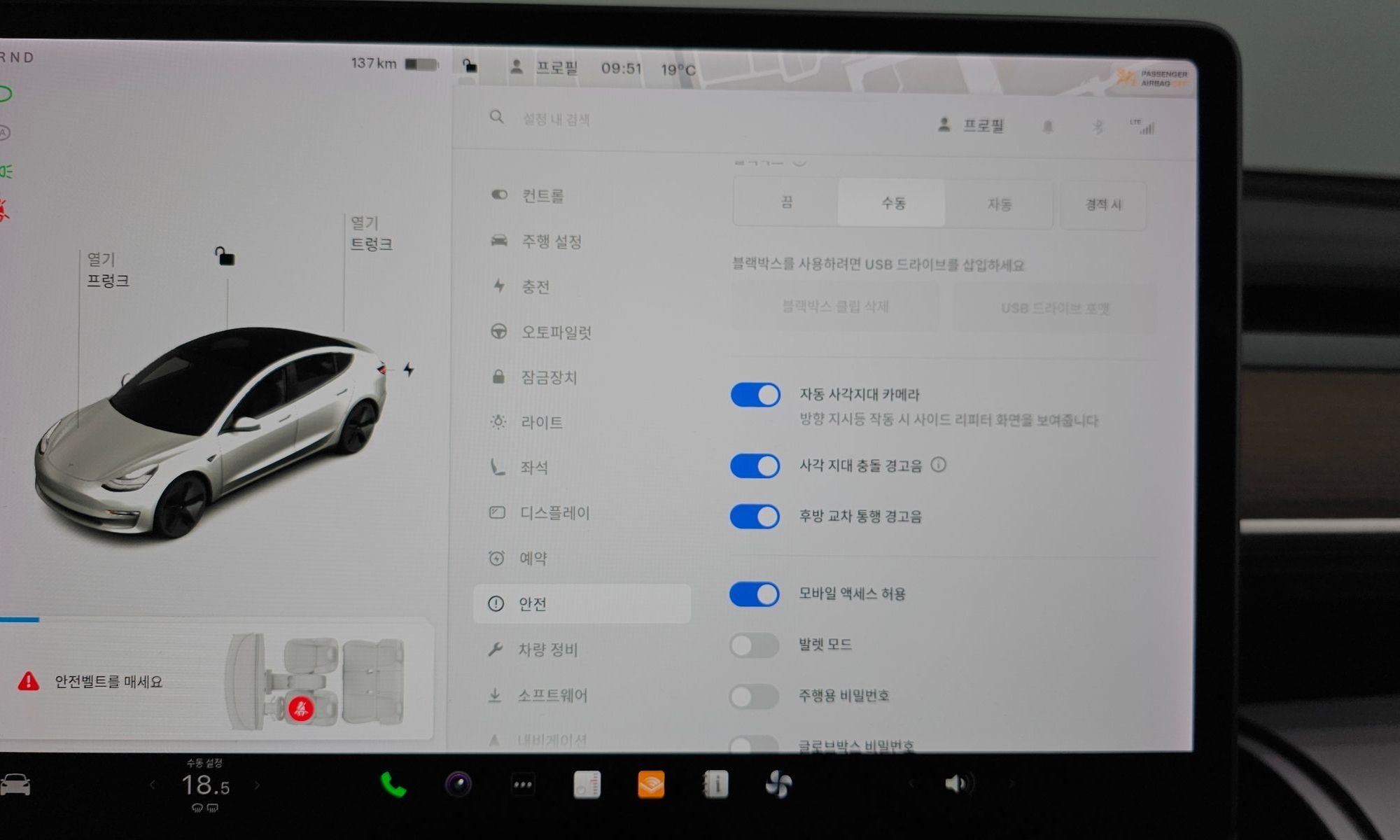Image resolution: width=1400 pixels, height=840 pixels.
Task: Toggle 후방 교차 통행 경고음 switch
Action: 755,517
